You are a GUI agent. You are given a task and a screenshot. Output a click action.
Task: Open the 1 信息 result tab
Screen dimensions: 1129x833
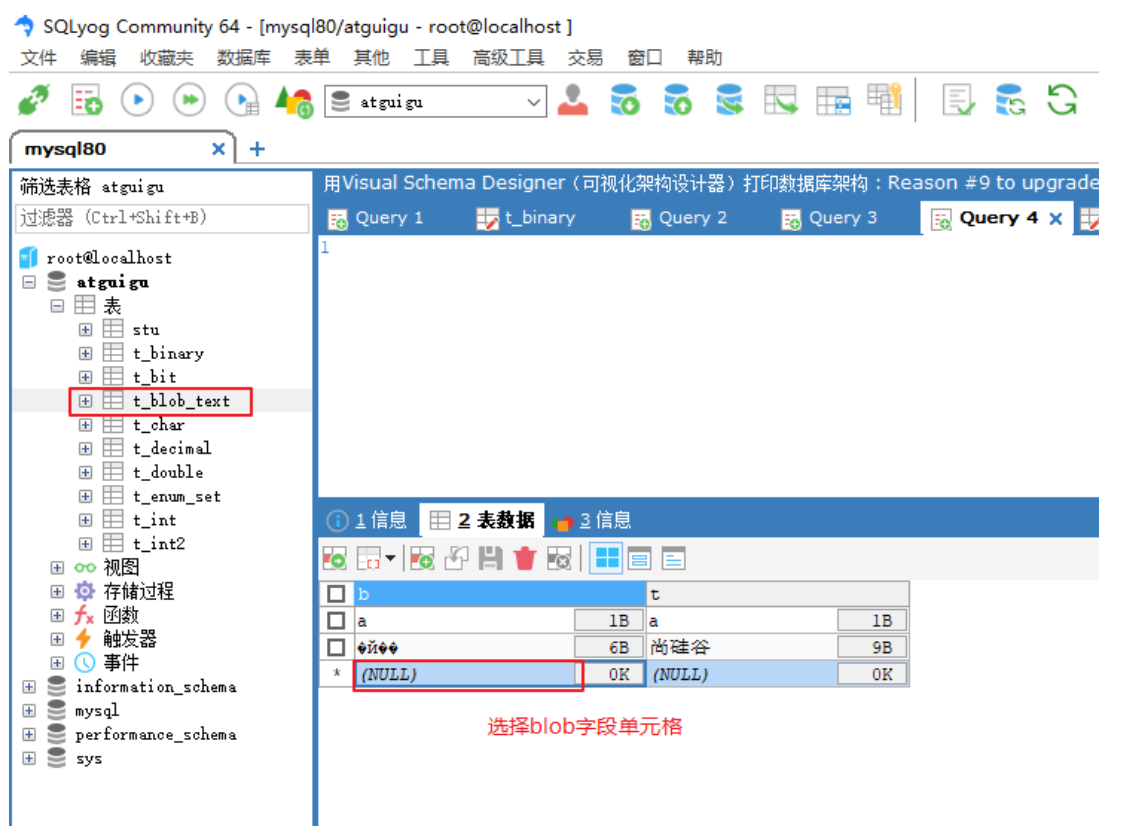pyautogui.click(x=367, y=520)
